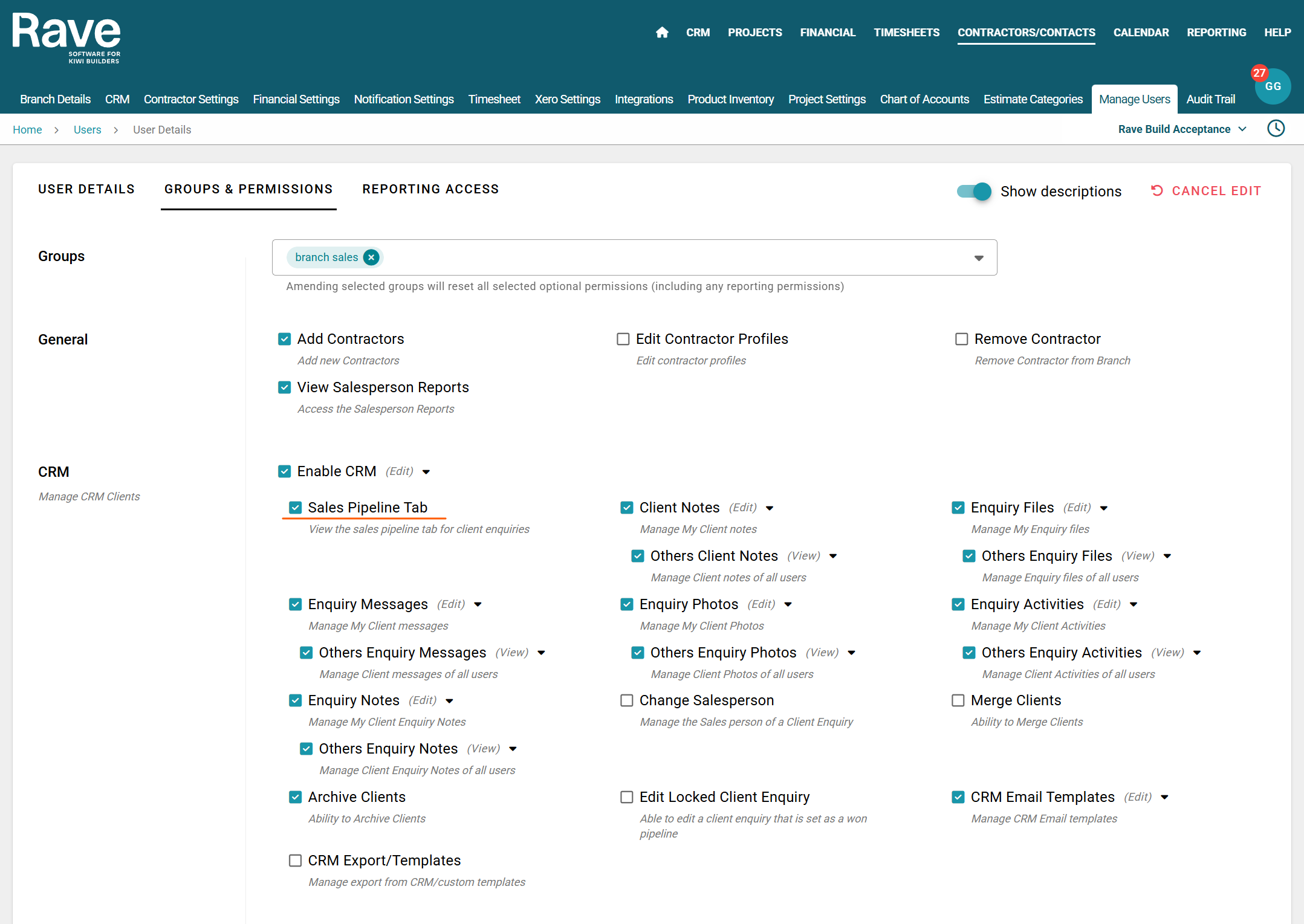Viewport: 1304px width, 924px height.
Task: Remove the branch sales group chip
Action: pyautogui.click(x=371, y=257)
